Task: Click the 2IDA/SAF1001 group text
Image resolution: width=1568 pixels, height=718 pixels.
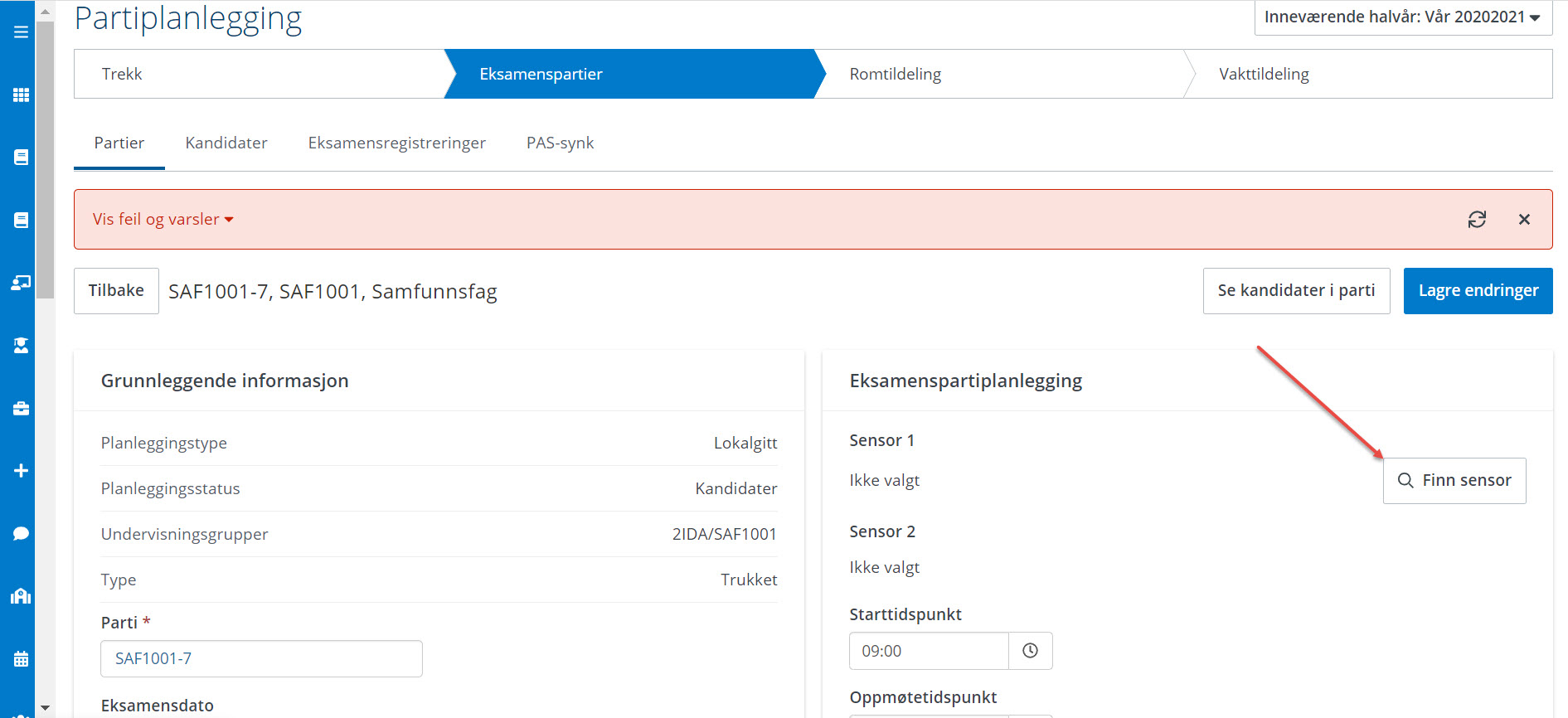Action: (724, 534)
